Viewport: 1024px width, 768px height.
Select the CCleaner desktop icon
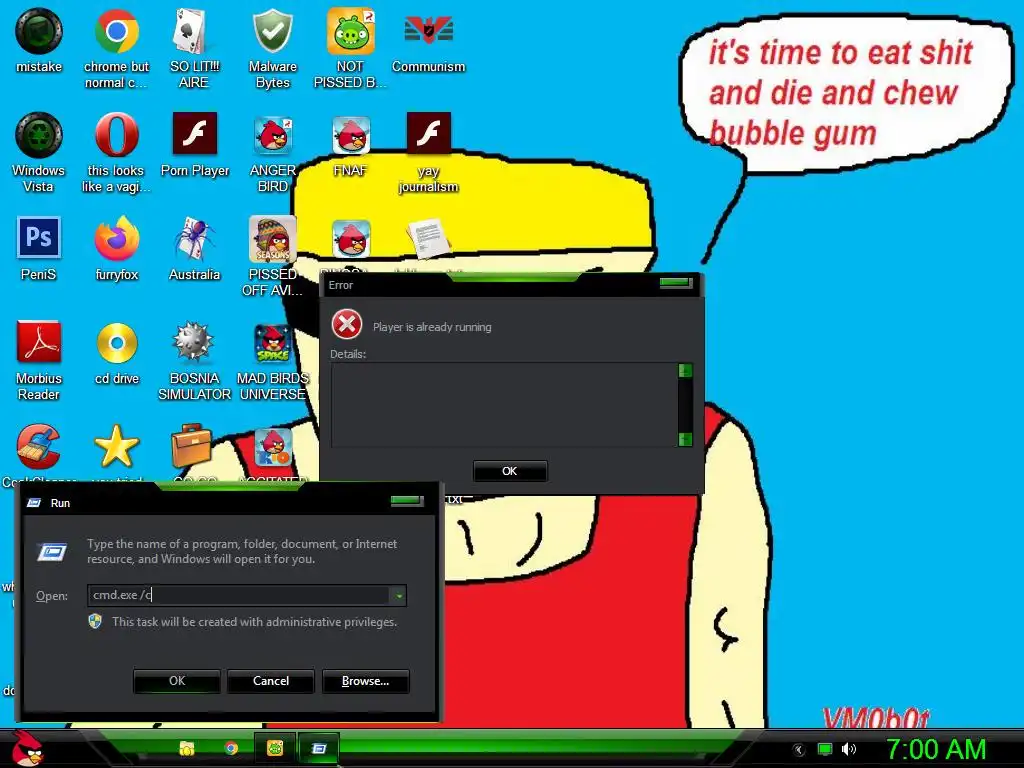coord(39,447)
